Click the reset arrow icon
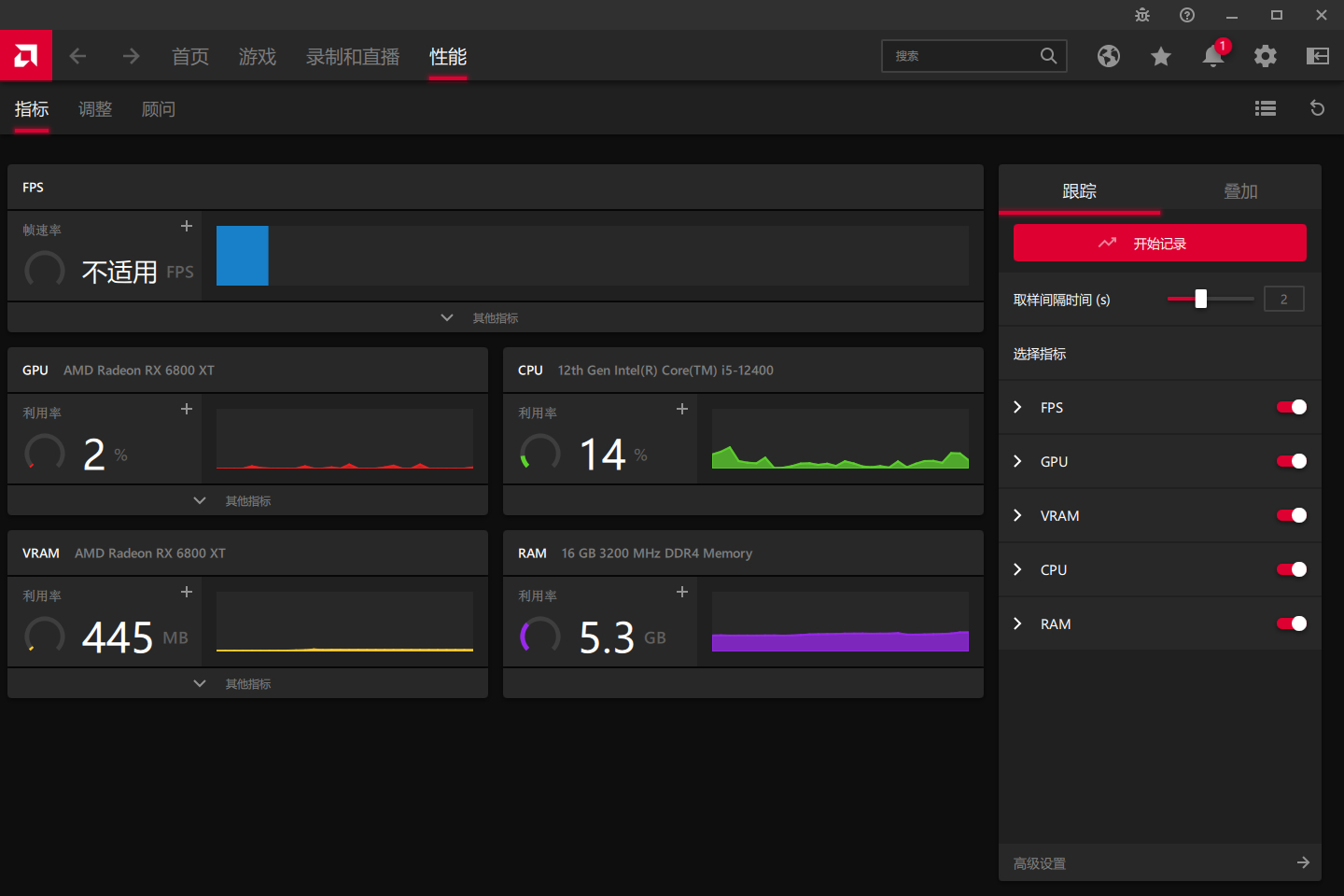 (x=1318, y=108)
